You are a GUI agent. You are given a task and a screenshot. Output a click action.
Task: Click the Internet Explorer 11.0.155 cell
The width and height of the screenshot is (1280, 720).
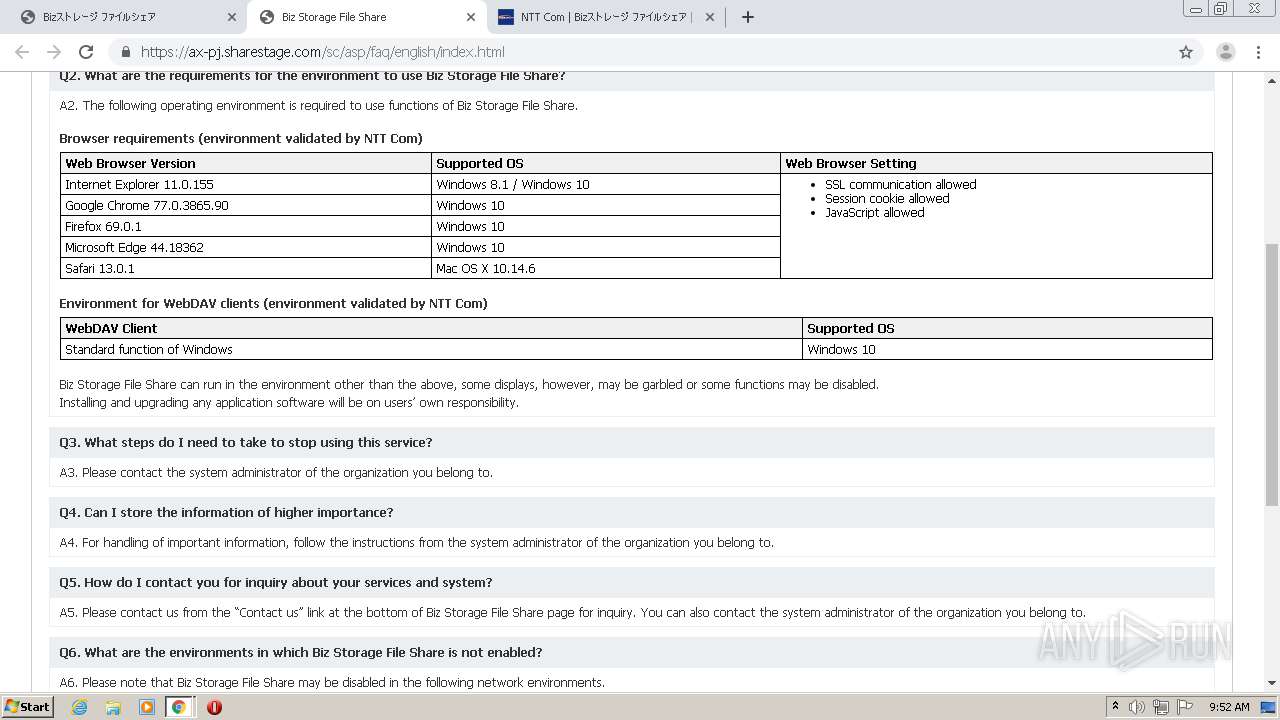point(246,184)
